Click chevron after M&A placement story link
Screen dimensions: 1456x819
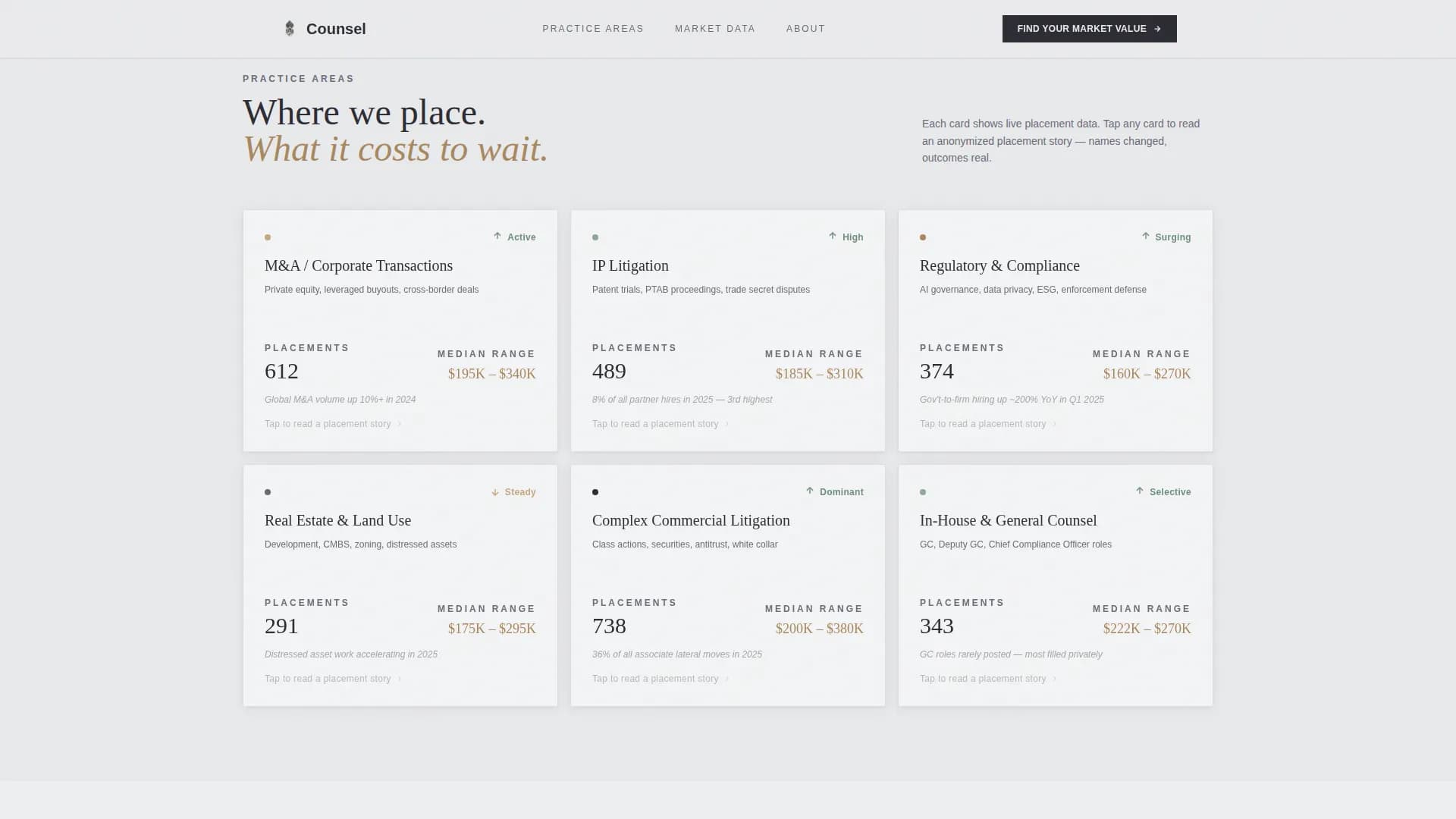400,424
